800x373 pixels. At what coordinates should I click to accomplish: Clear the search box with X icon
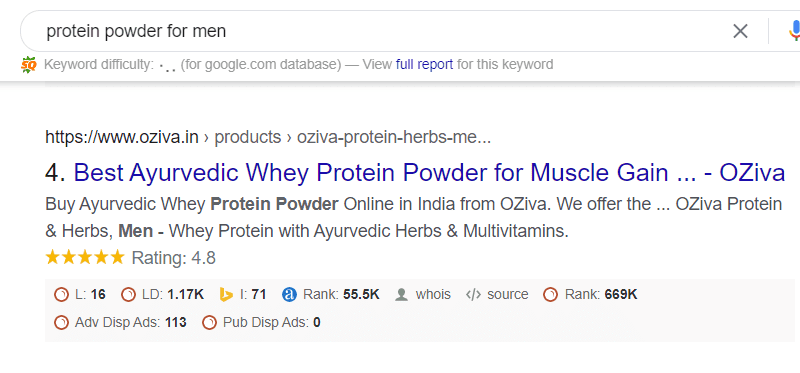[740, 32]
